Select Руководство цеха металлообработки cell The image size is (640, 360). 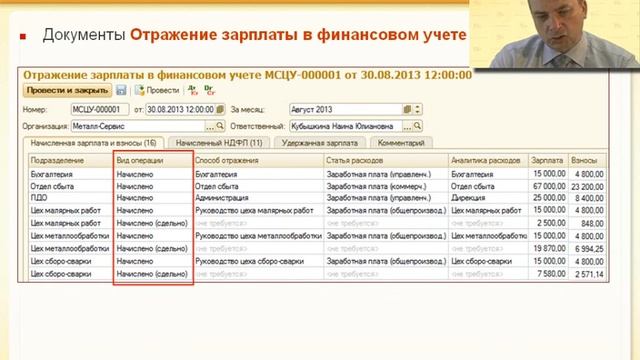click(258, 236)
